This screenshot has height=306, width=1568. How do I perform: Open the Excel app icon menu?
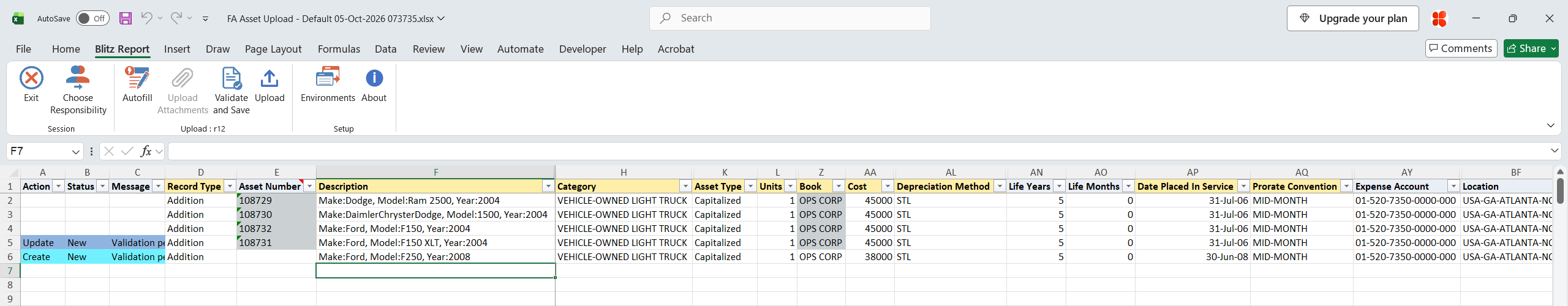point(18,18)
